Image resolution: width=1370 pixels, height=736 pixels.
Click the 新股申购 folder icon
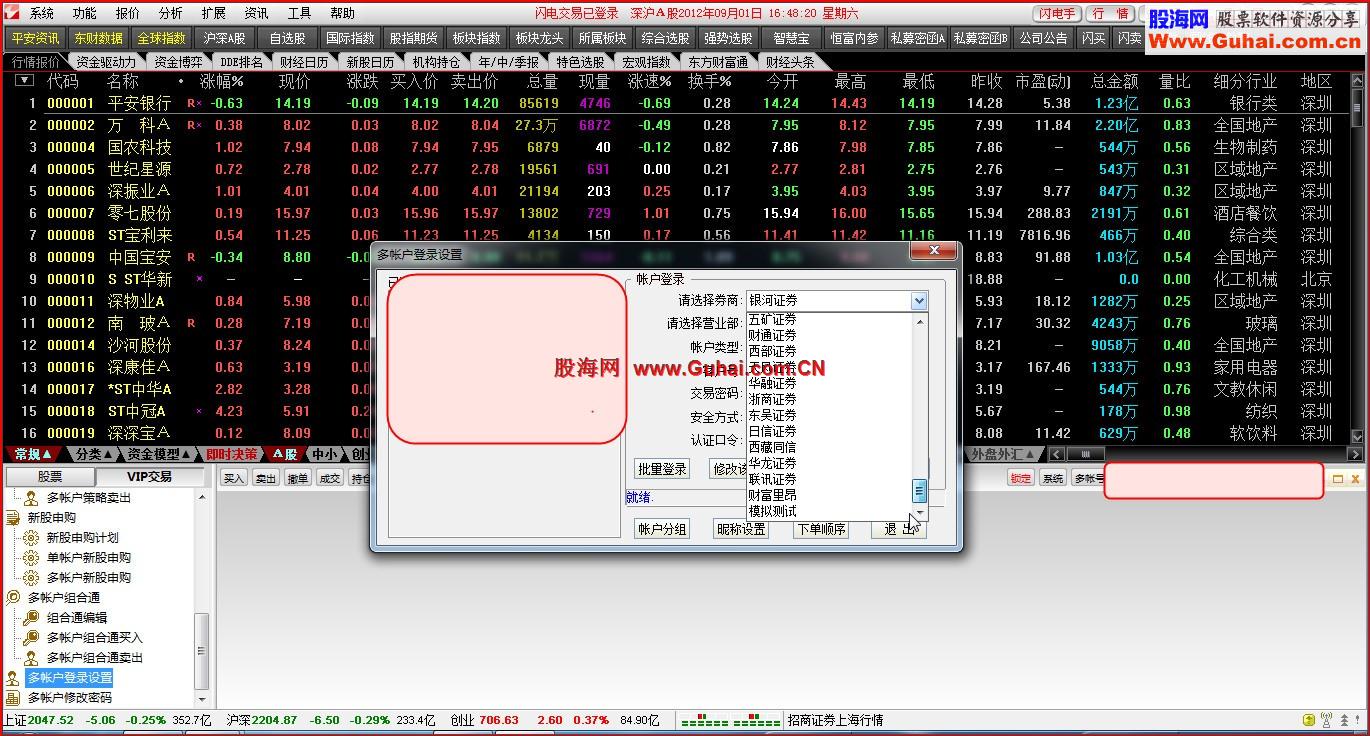[13, 517]
